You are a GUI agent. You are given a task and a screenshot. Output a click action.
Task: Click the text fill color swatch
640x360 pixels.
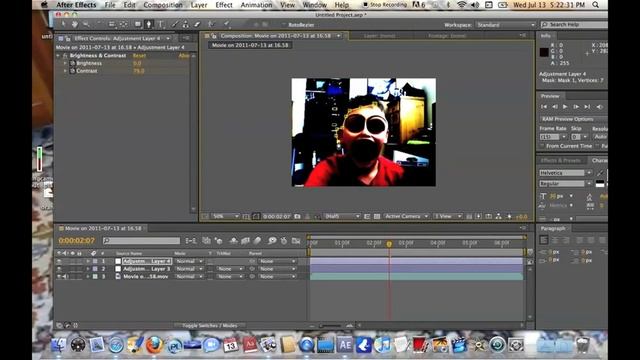tap(600, 183)
